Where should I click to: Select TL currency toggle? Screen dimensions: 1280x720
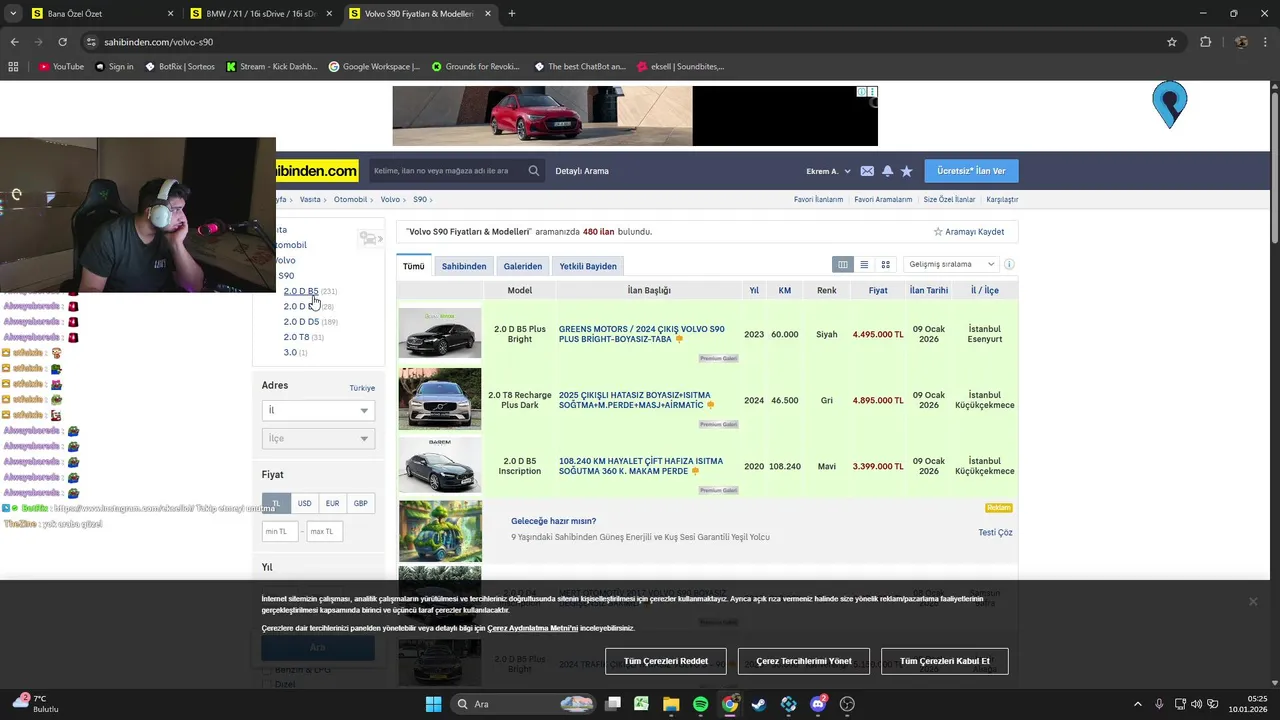[x=276, y=503]
